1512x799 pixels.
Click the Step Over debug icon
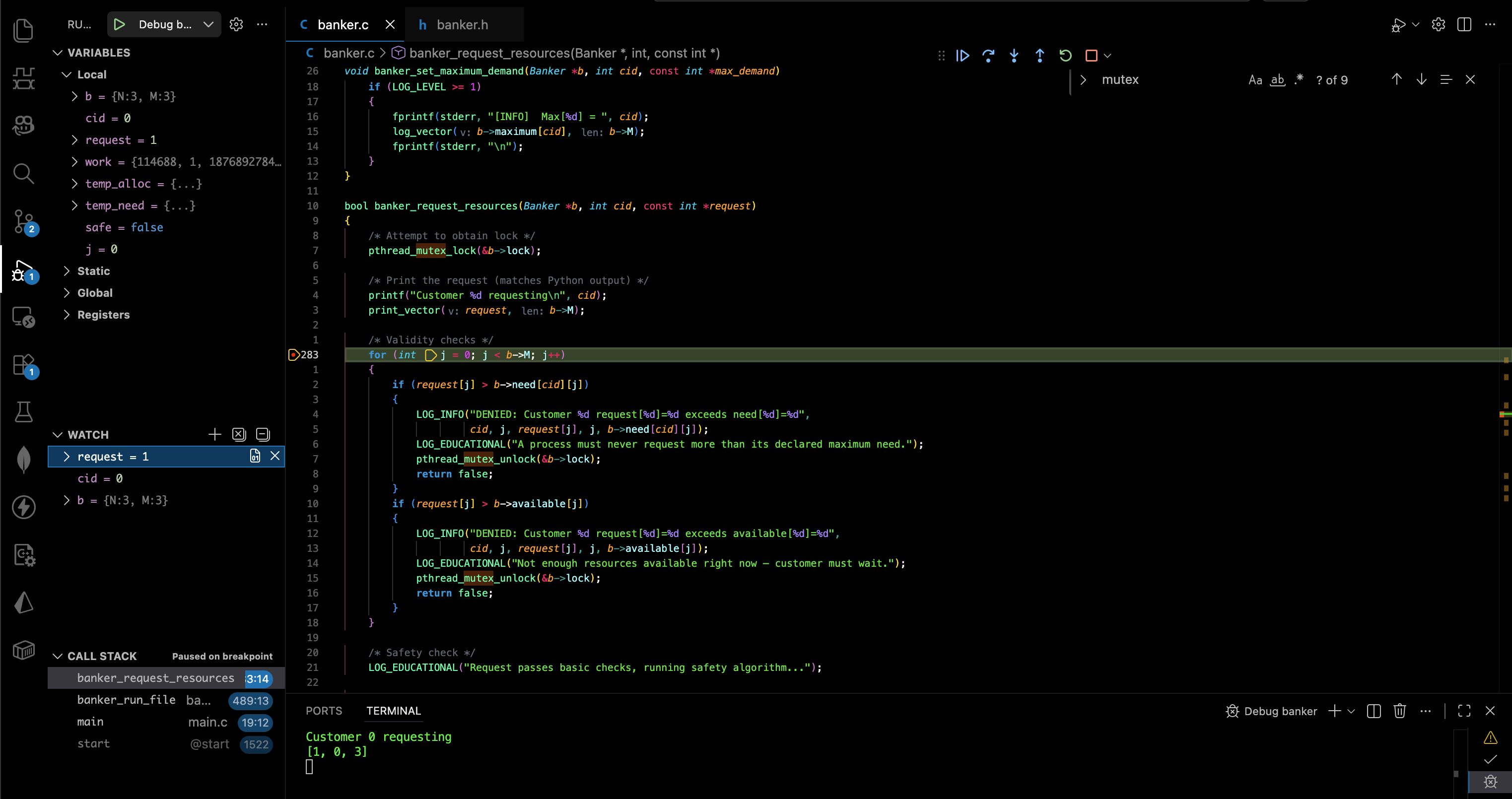tap(988, 56)
